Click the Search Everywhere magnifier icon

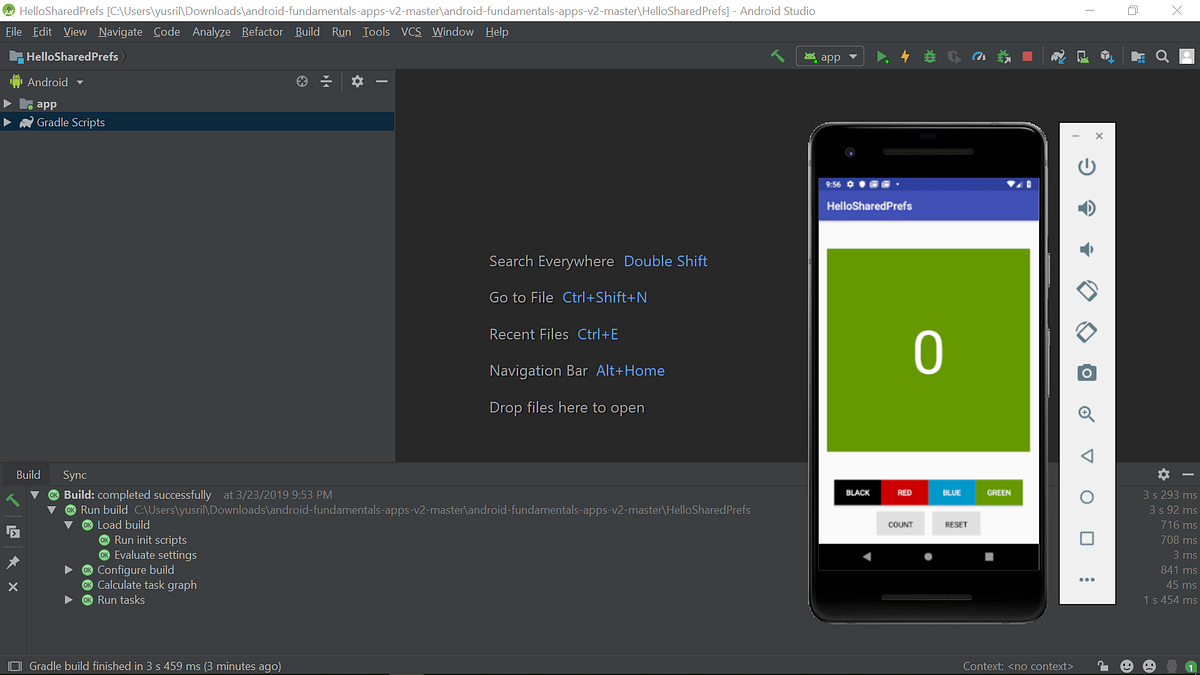pos(1162,56)
